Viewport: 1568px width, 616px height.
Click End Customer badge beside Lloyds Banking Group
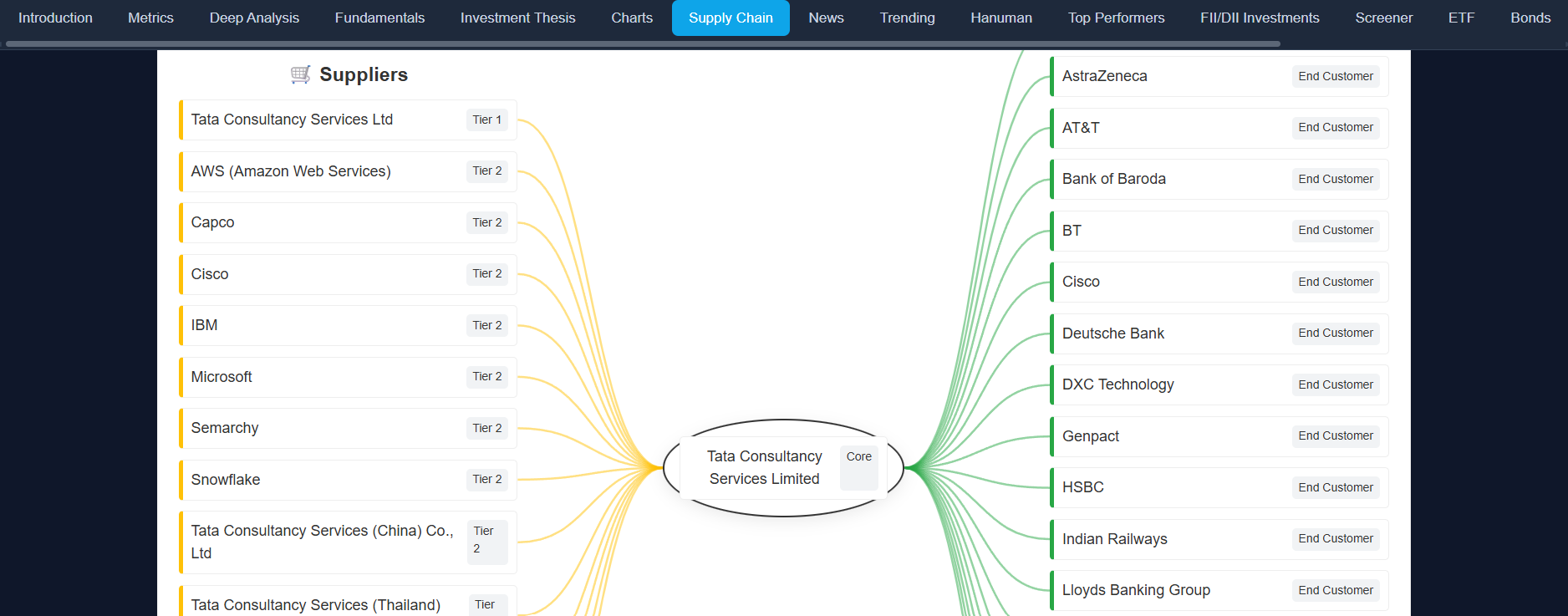click(x=1335, y=590)
